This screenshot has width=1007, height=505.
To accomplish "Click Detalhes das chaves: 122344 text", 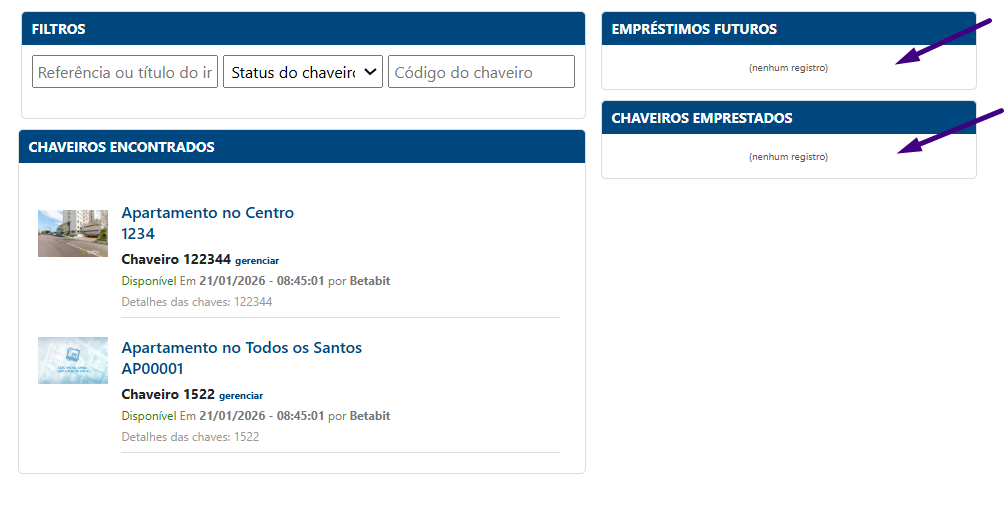I will [x=196, y=302].
